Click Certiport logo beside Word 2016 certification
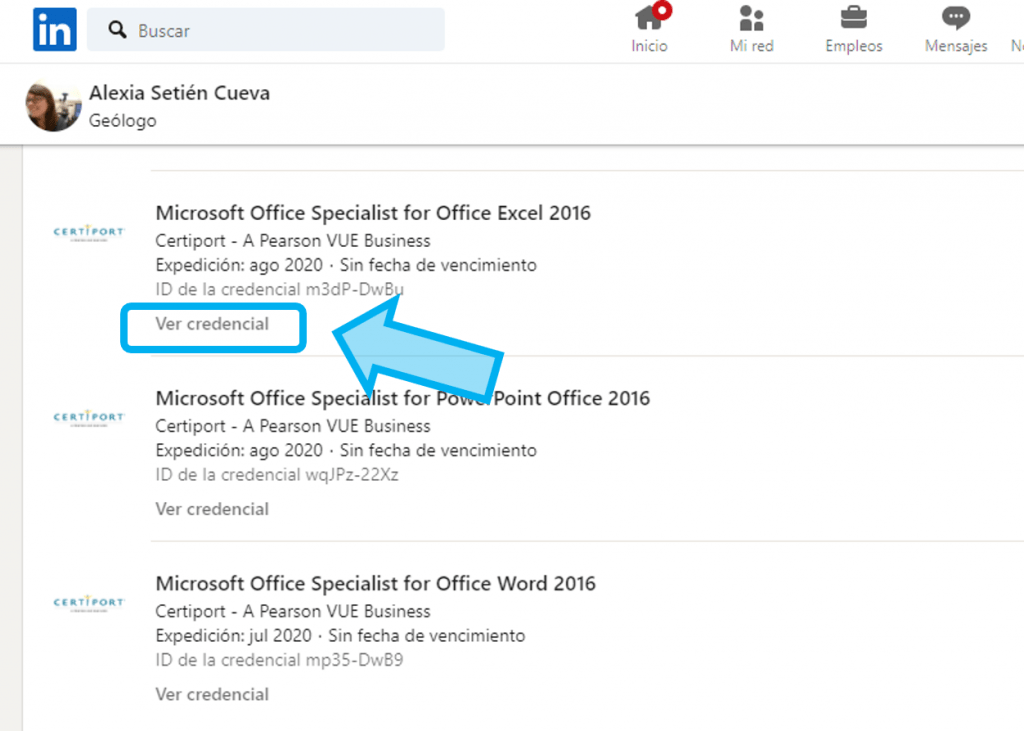Image resolution: width=1024 pixels, height=731 pixels. tap(89, 603)
